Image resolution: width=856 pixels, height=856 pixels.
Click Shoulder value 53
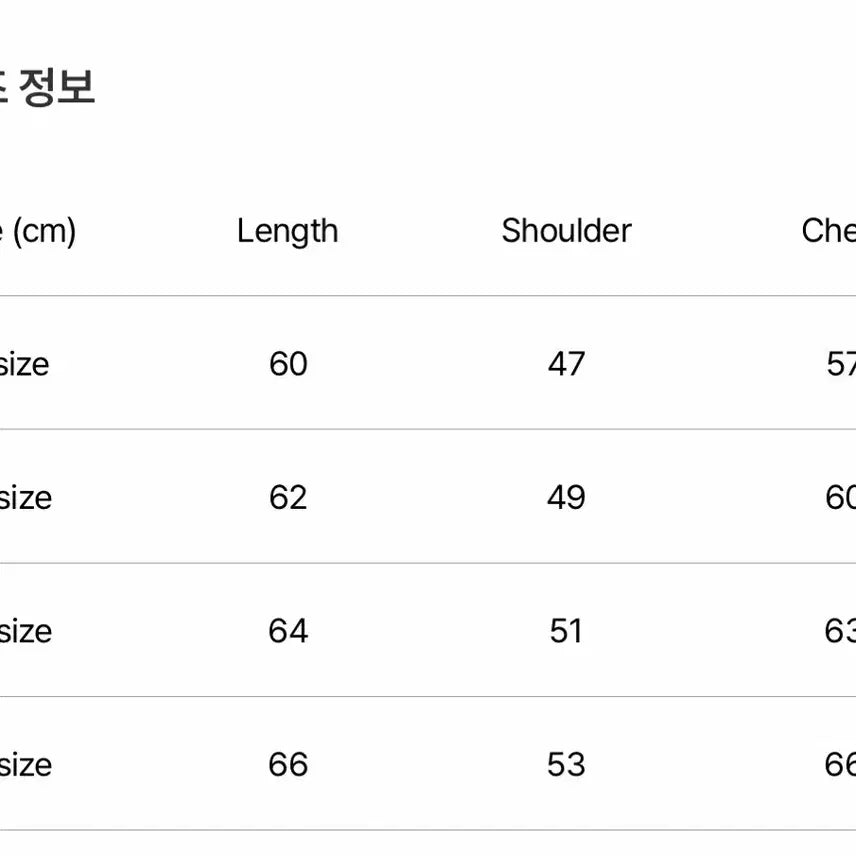[x=566, y=765]
